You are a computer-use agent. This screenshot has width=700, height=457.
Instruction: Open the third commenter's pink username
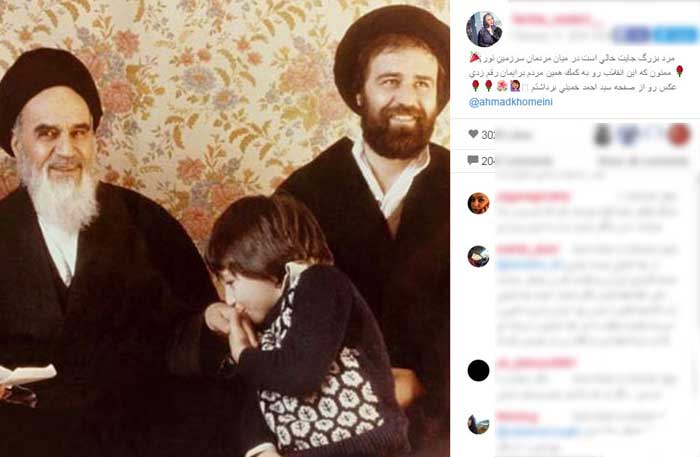536,363
